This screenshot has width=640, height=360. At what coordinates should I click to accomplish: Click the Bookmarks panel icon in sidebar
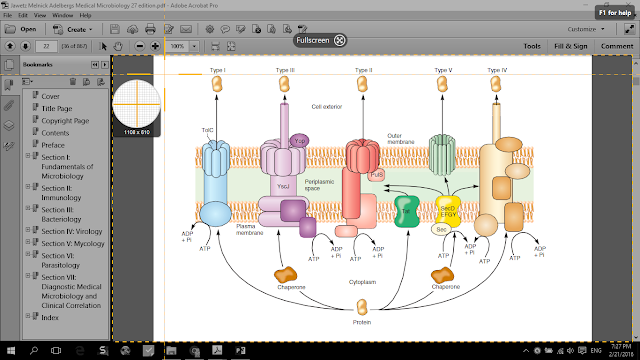[x=9, y=85]
